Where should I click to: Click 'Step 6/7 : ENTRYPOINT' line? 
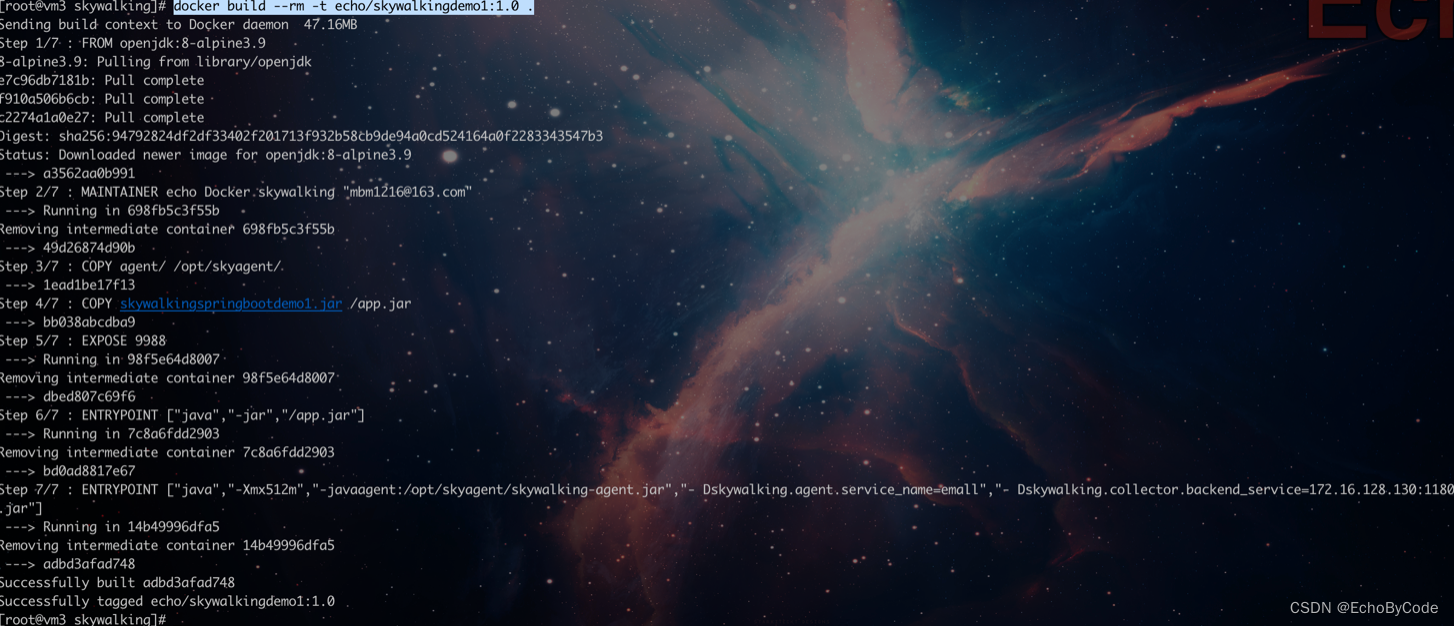(183, 415)
